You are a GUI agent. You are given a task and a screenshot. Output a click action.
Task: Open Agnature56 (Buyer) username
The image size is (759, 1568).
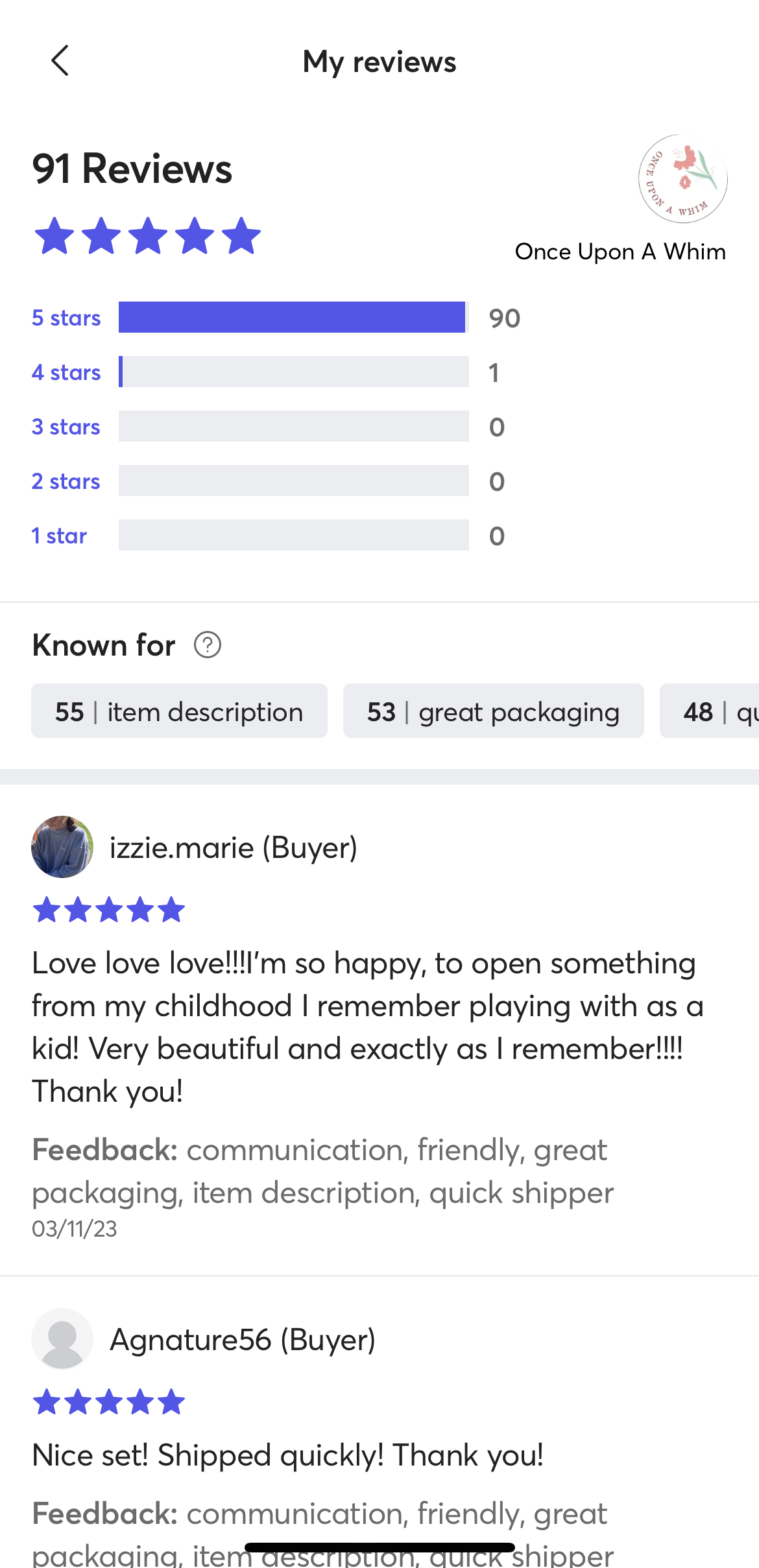point(243,1340)
